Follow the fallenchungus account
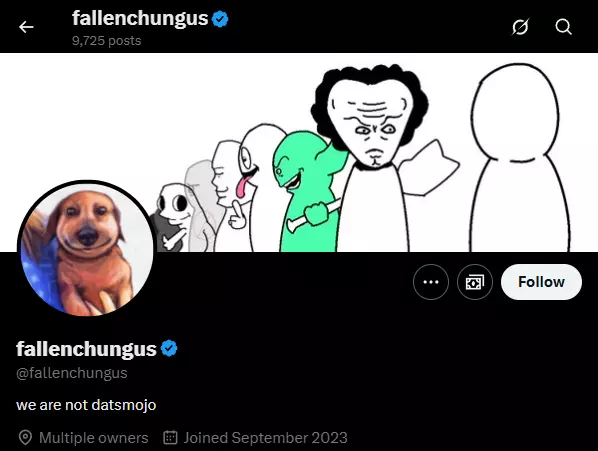 coord(541,282)
